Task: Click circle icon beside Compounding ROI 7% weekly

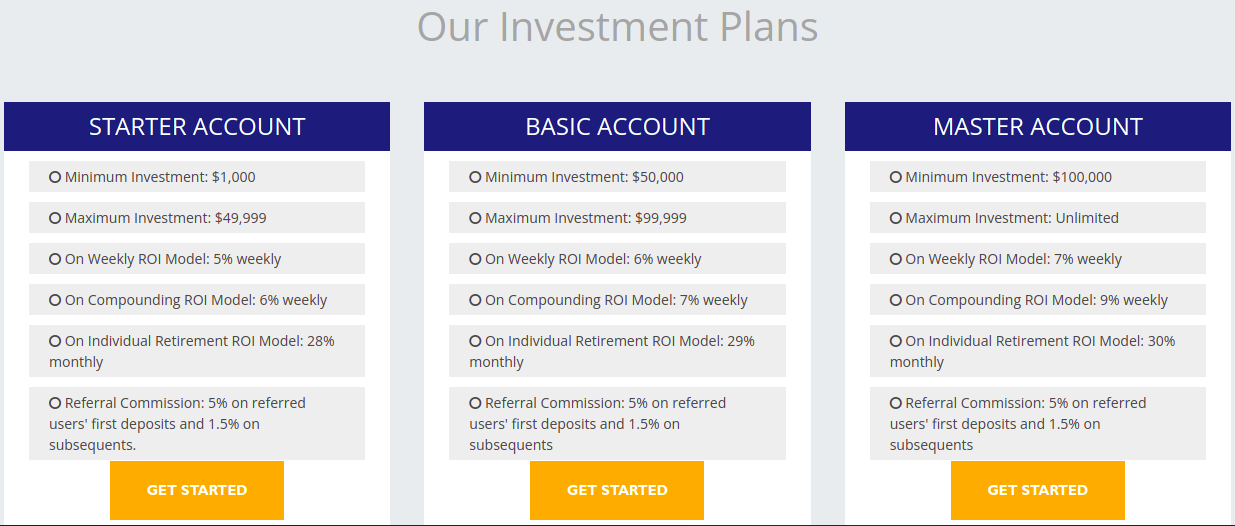Action: 475,300
